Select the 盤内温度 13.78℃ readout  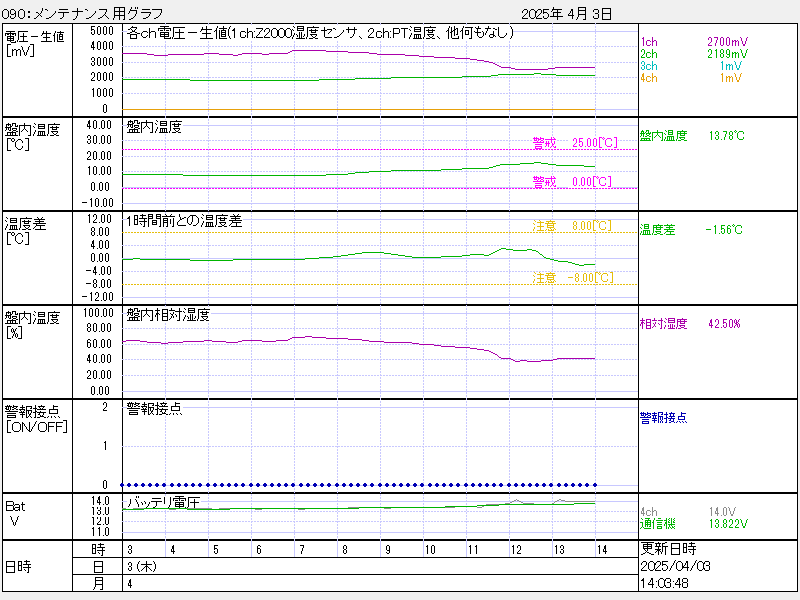click(x=692, y=136)
